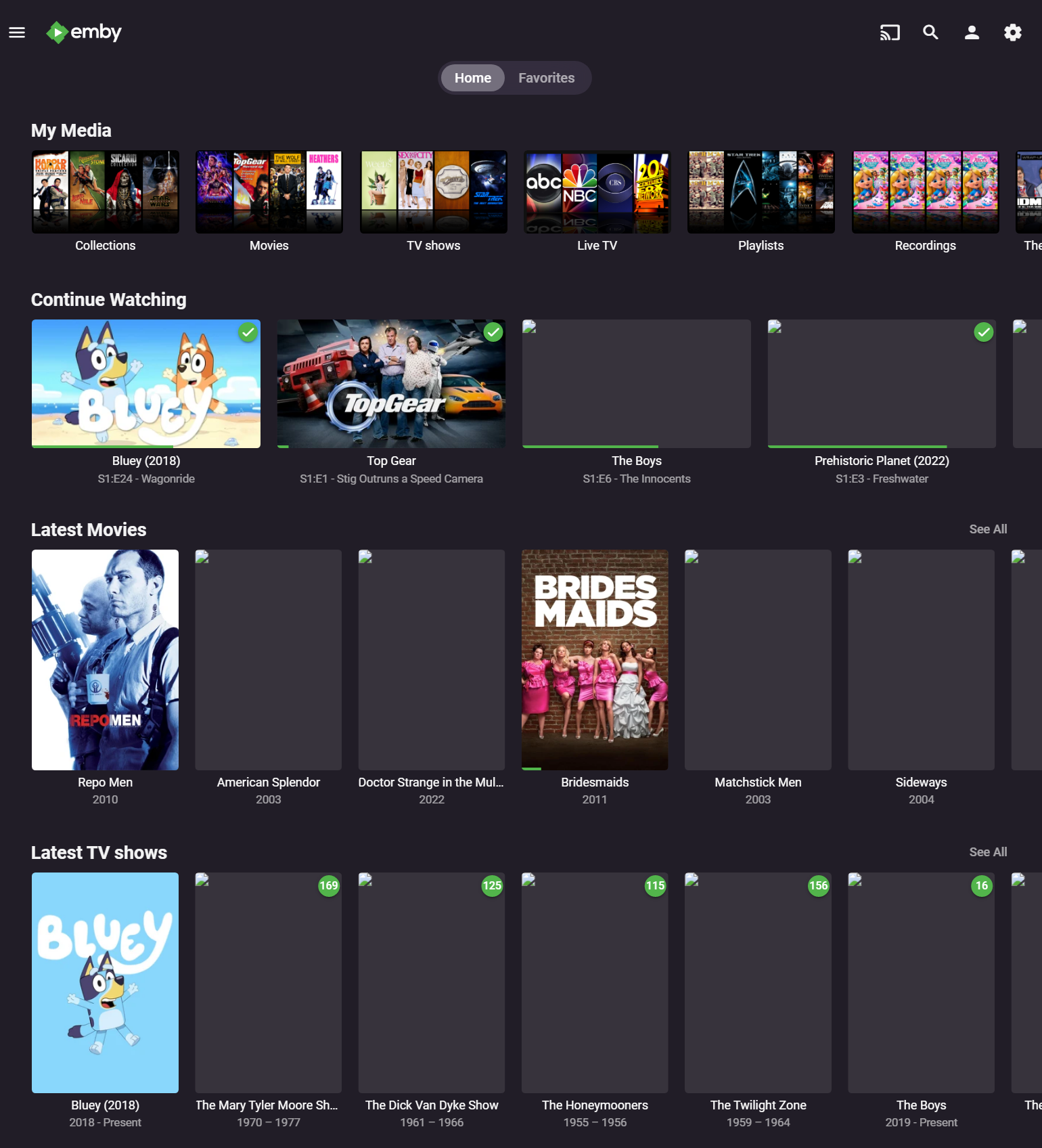
Task: Open the Movies library thumbnail
Action: coord(269,192)
